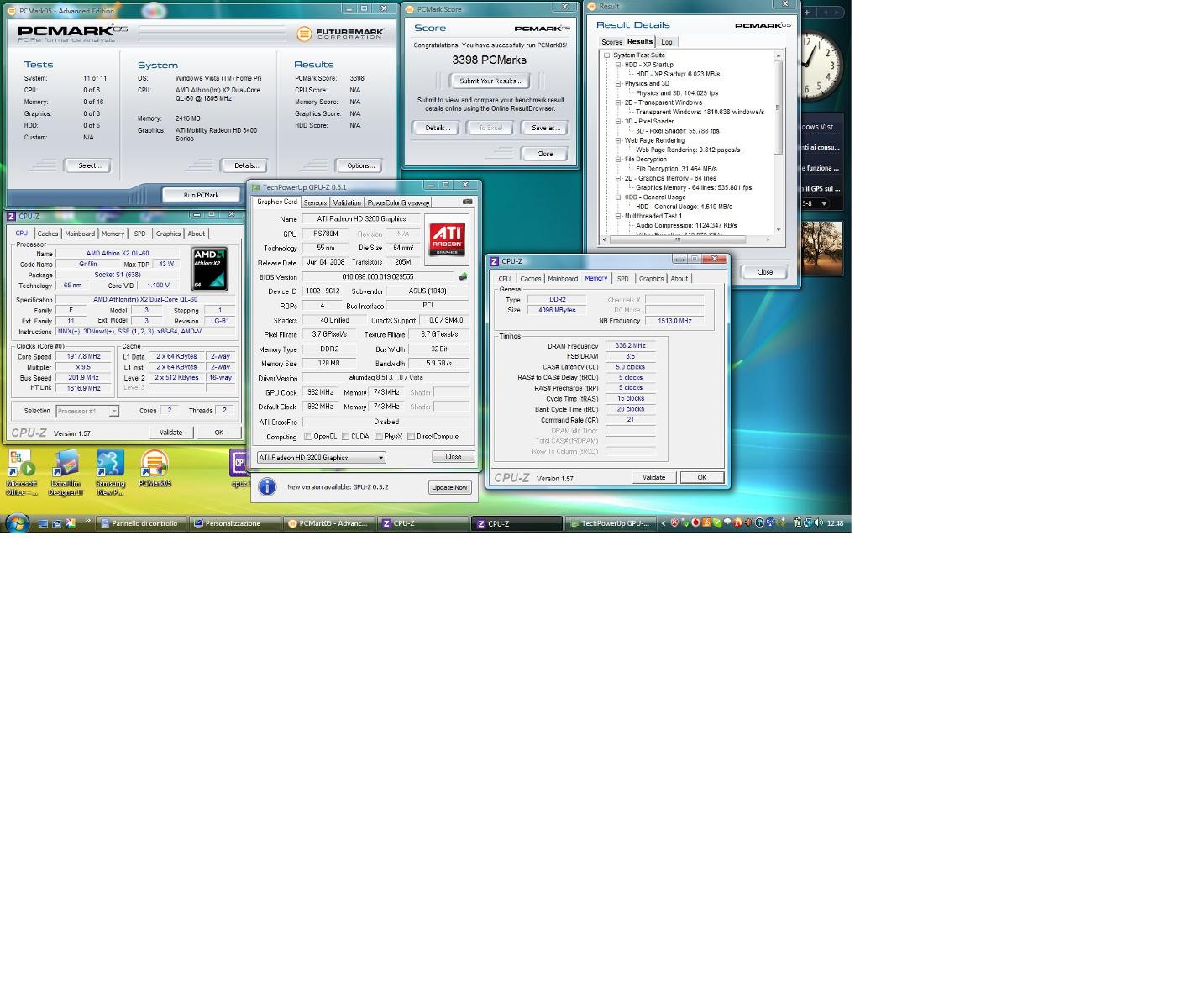Click the sidebar add gadget plus icon
The width and height of the screenshot is (1196, 1008).
coord(806,13)
